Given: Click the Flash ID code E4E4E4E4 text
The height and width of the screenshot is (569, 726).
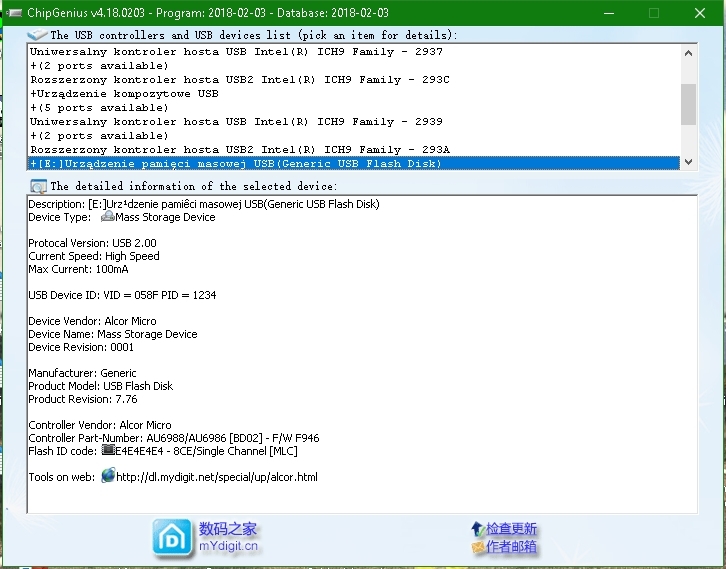Looking at the screenshot, I should coord(206,451).
